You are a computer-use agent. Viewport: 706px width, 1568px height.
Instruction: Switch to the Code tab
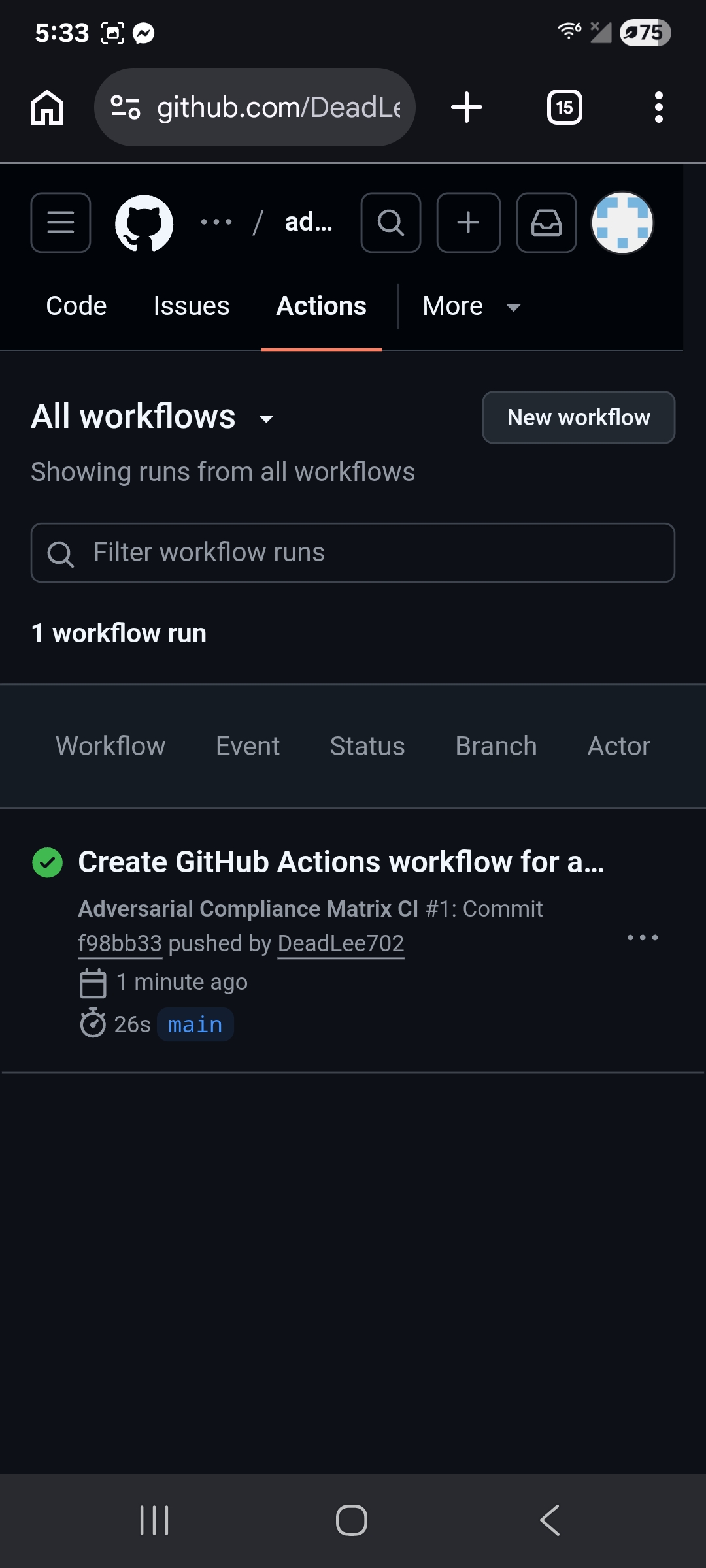[76, 306]
